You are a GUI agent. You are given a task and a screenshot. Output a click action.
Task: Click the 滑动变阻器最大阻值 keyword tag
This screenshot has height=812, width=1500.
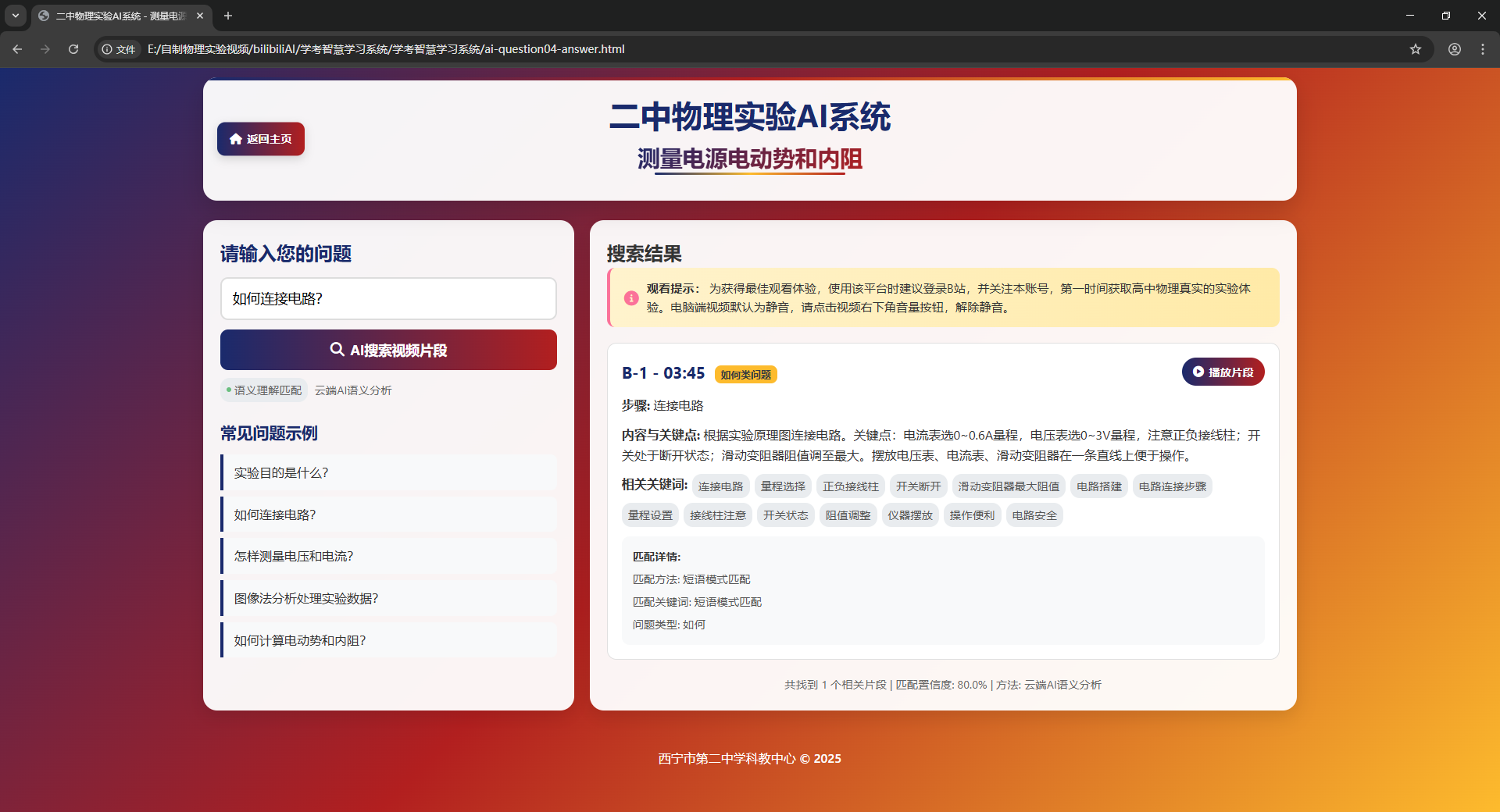[1008, 486]
